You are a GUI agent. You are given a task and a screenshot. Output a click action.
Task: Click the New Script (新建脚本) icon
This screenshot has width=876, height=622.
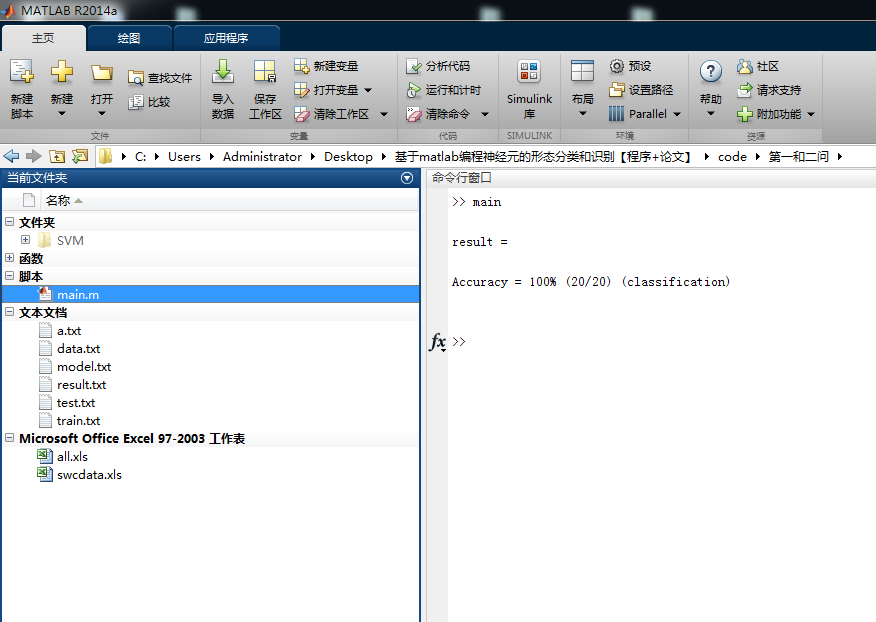coord(22,73)
